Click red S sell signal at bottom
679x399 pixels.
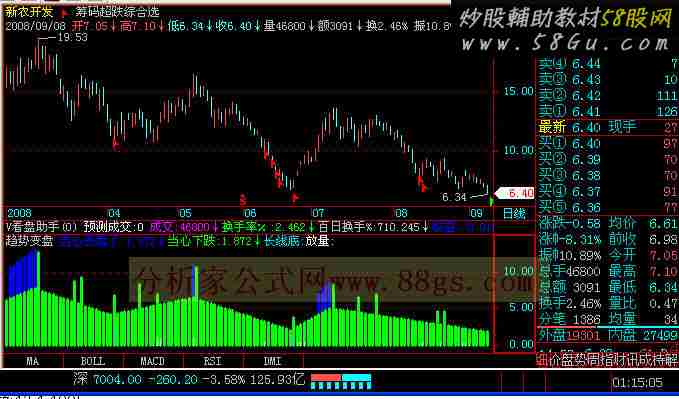(243, 200)
